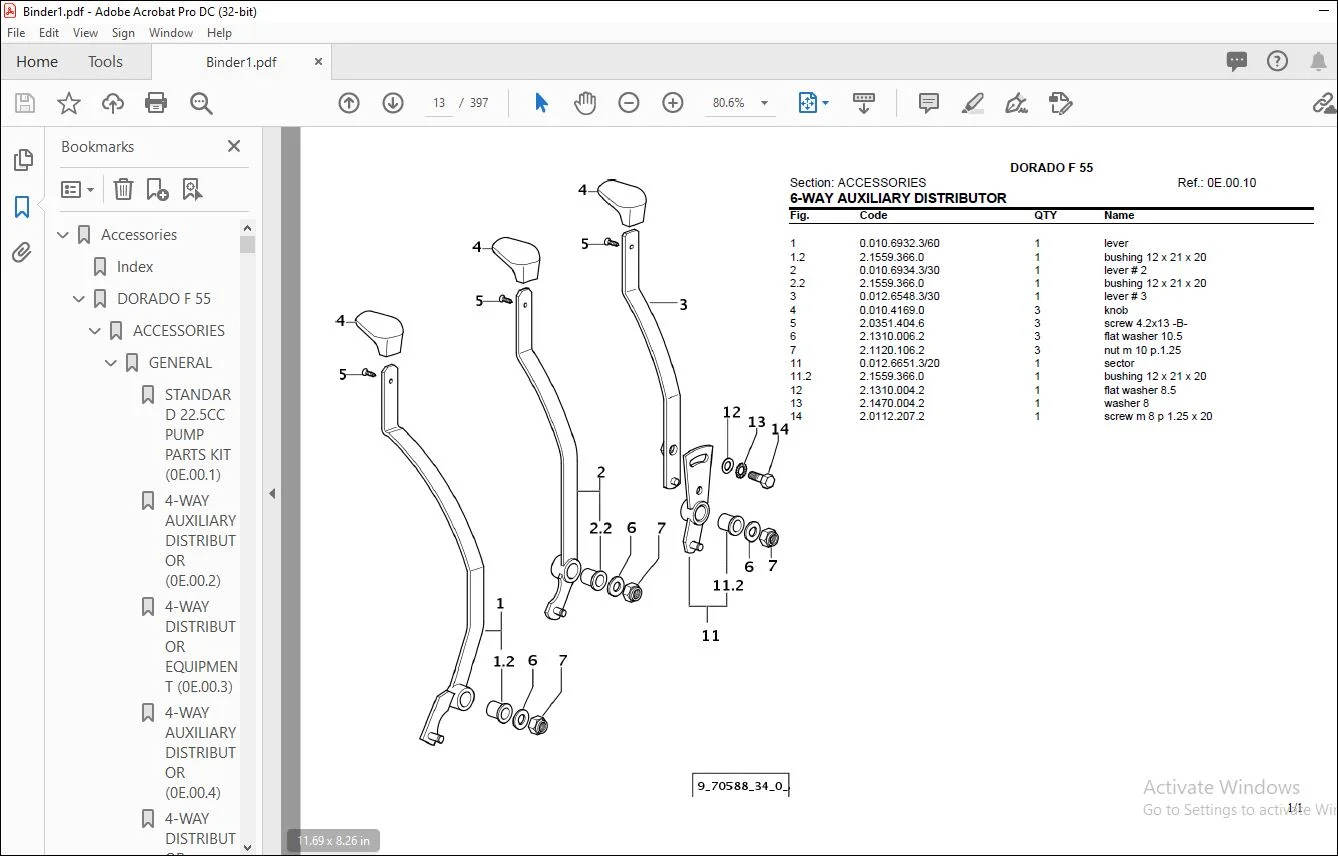The height and width of the screenshot is (856, 1338).
Task: Open bookmark options dropdown menu
Action: 77,189
